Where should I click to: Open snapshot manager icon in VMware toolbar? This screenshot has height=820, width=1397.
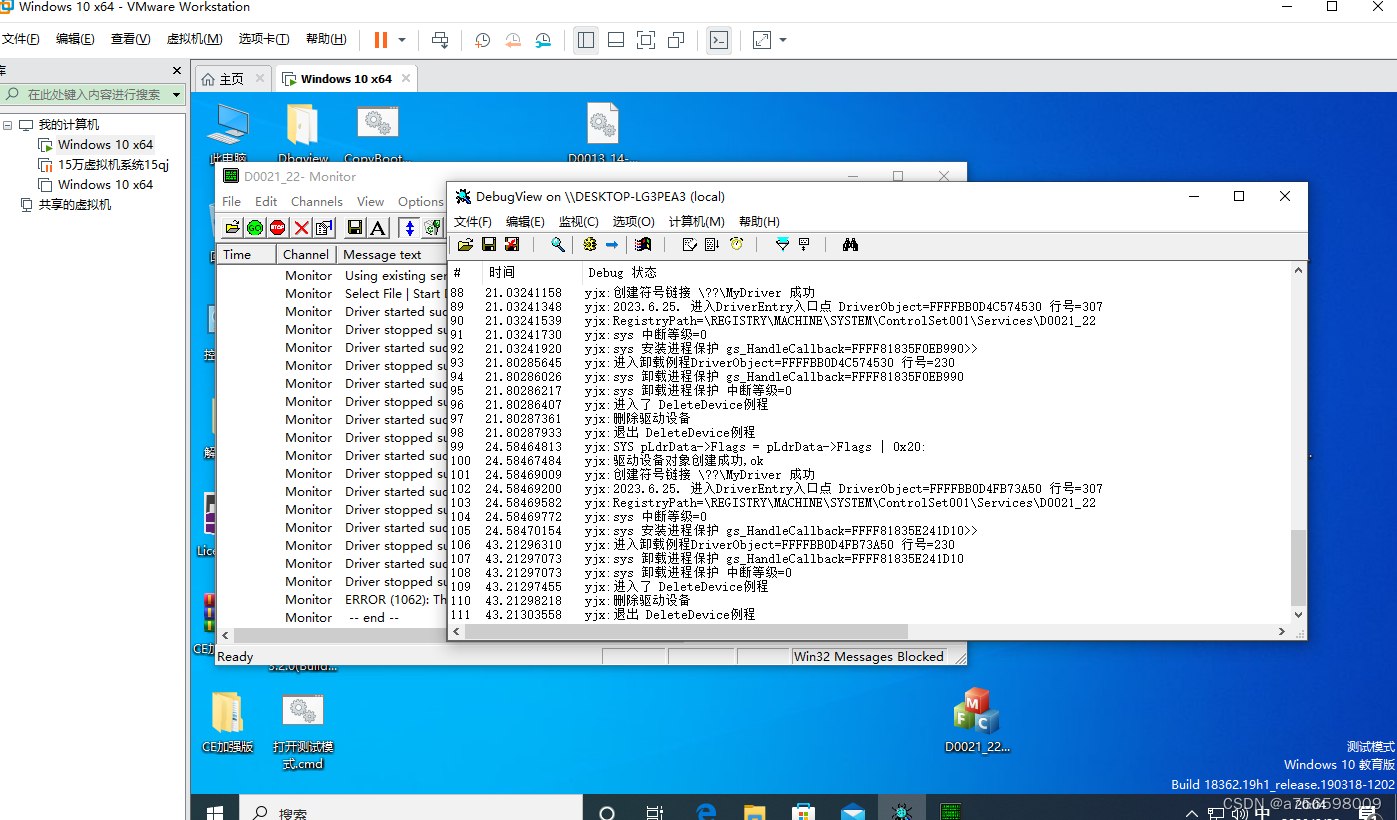click(x=543, y=40)
